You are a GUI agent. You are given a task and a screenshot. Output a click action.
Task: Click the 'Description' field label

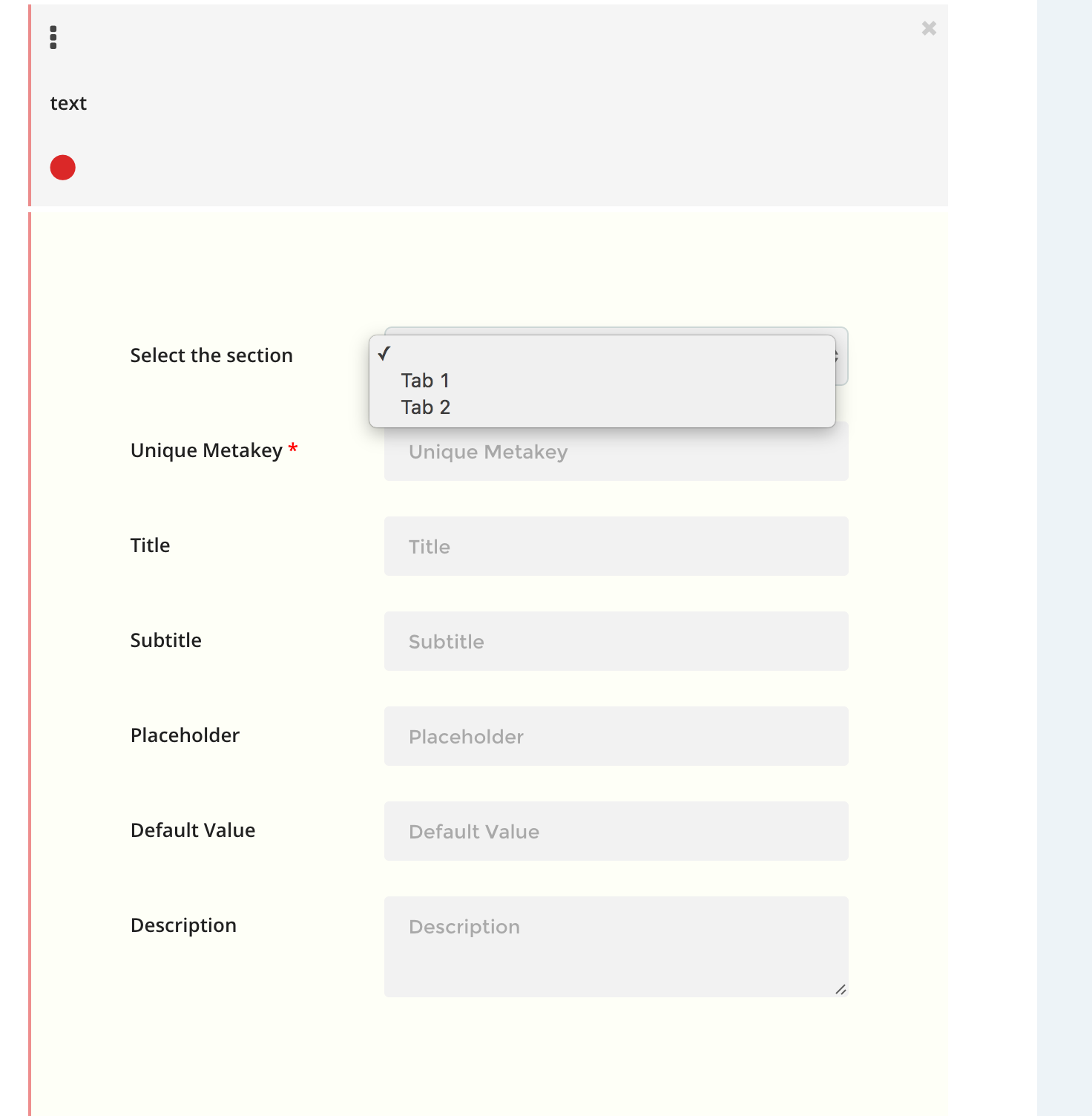(x=183, y=925)
